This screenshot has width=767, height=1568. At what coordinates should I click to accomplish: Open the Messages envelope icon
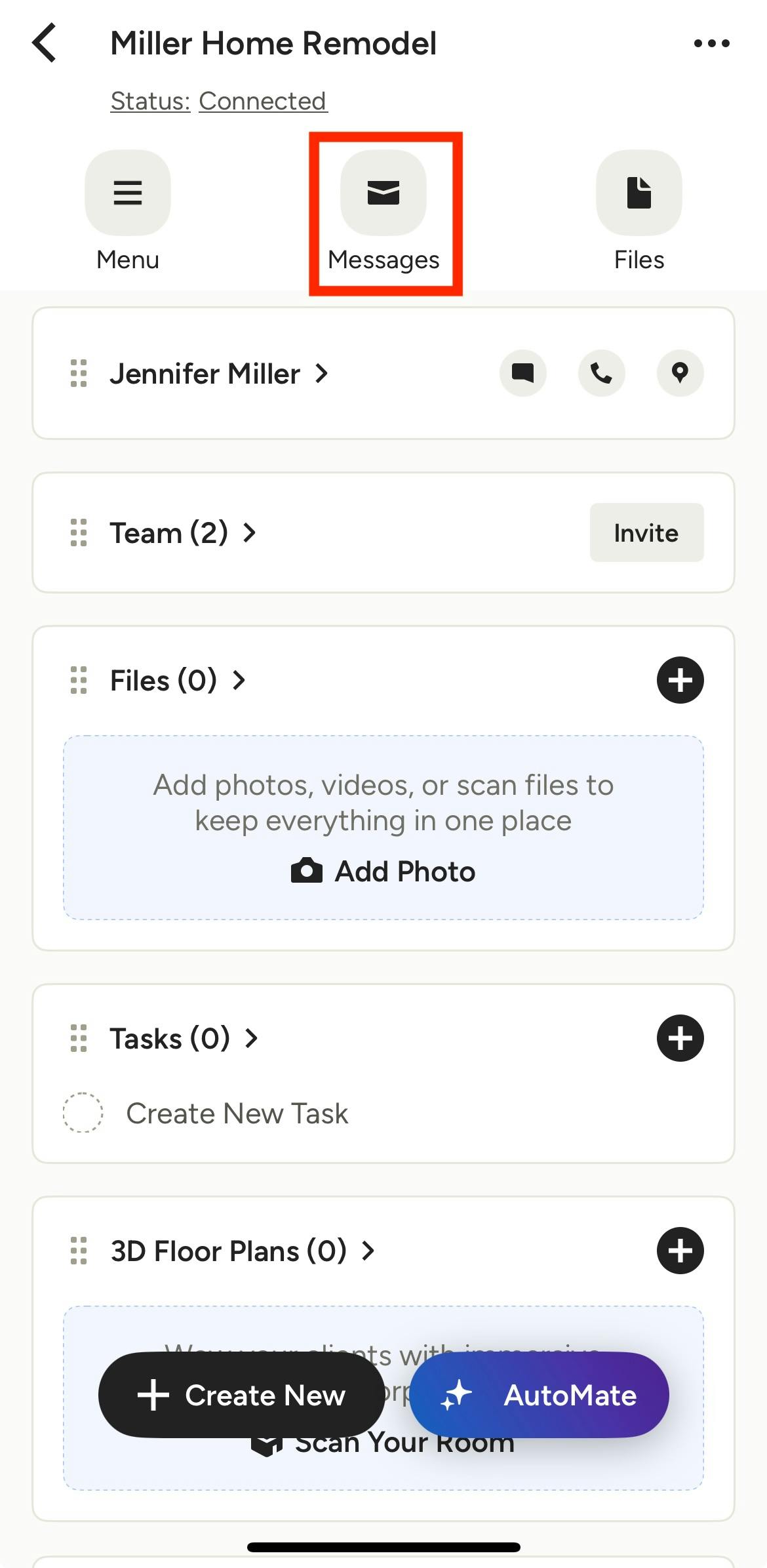383,193
